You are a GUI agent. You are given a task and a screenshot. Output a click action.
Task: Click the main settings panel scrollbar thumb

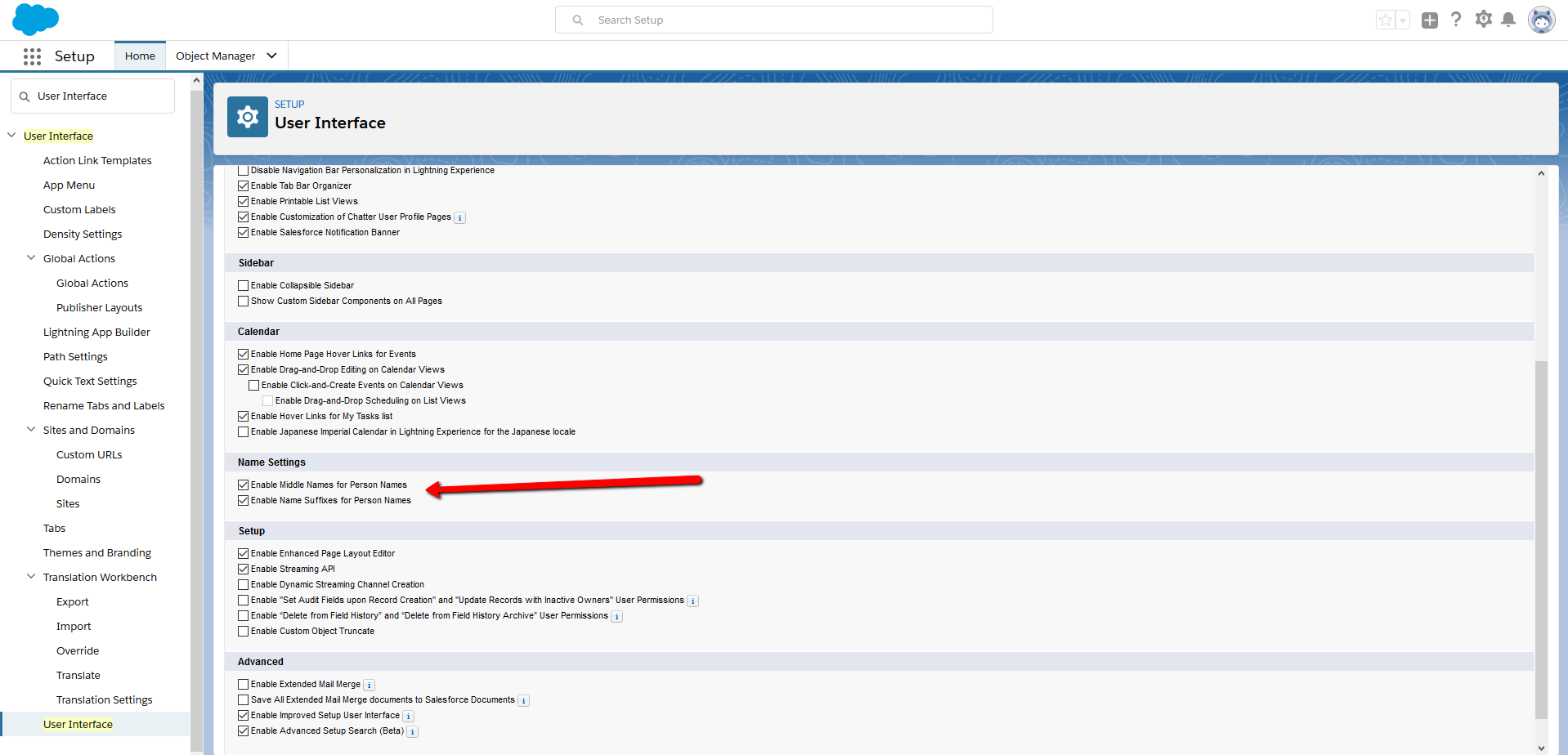(x=1541, y=540)
